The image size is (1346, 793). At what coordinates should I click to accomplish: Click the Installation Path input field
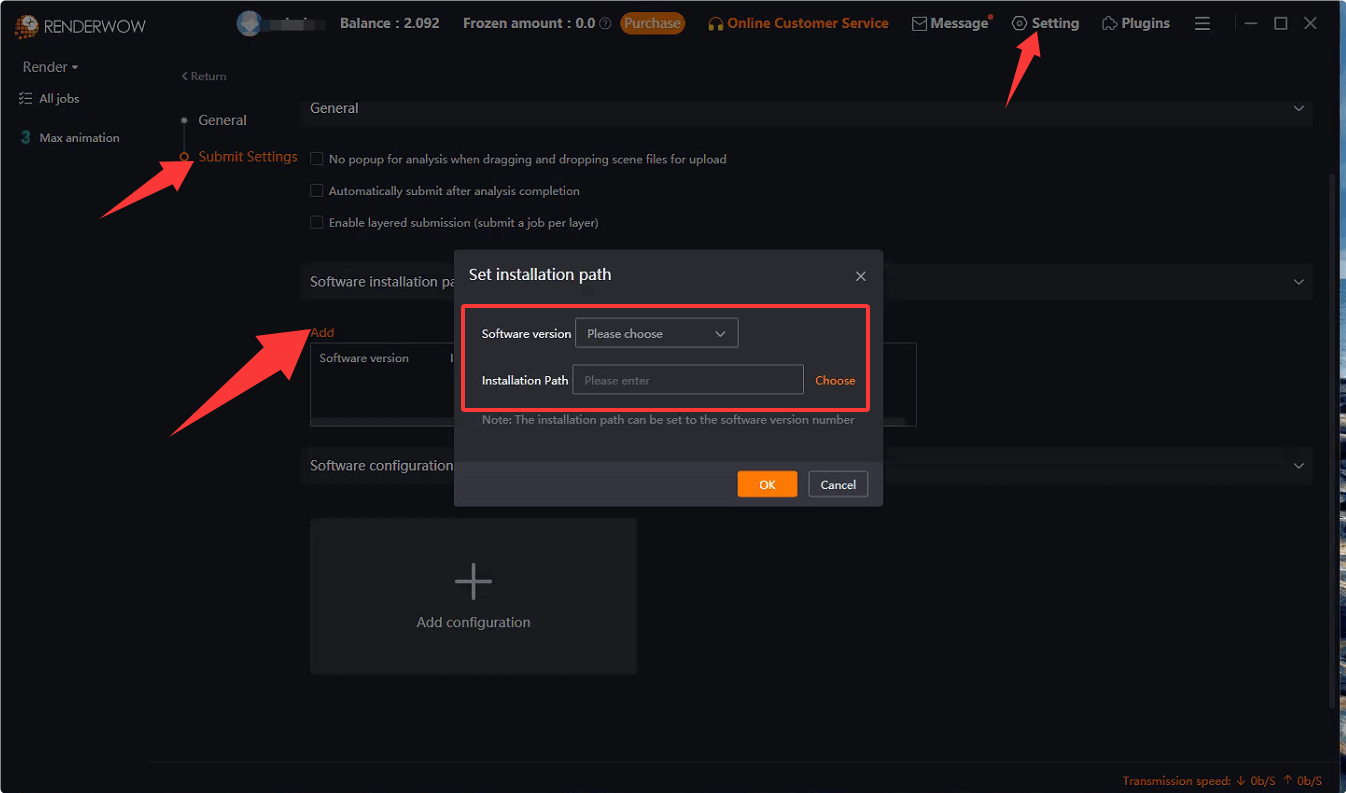687,380
